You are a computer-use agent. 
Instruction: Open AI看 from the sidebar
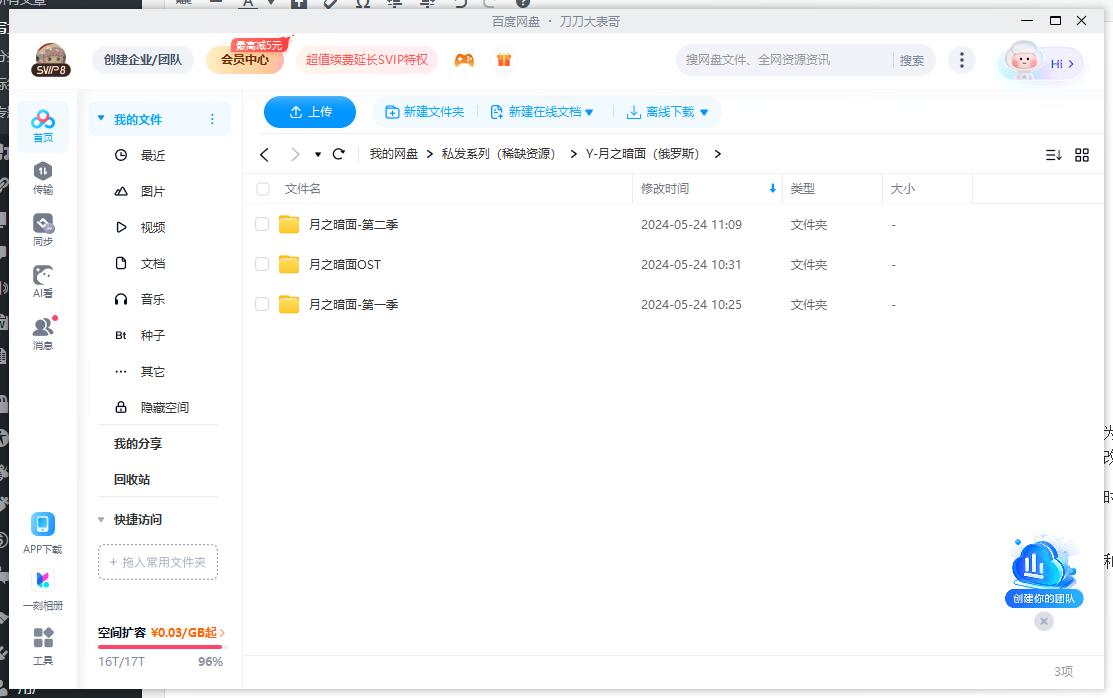coord(42,280)
